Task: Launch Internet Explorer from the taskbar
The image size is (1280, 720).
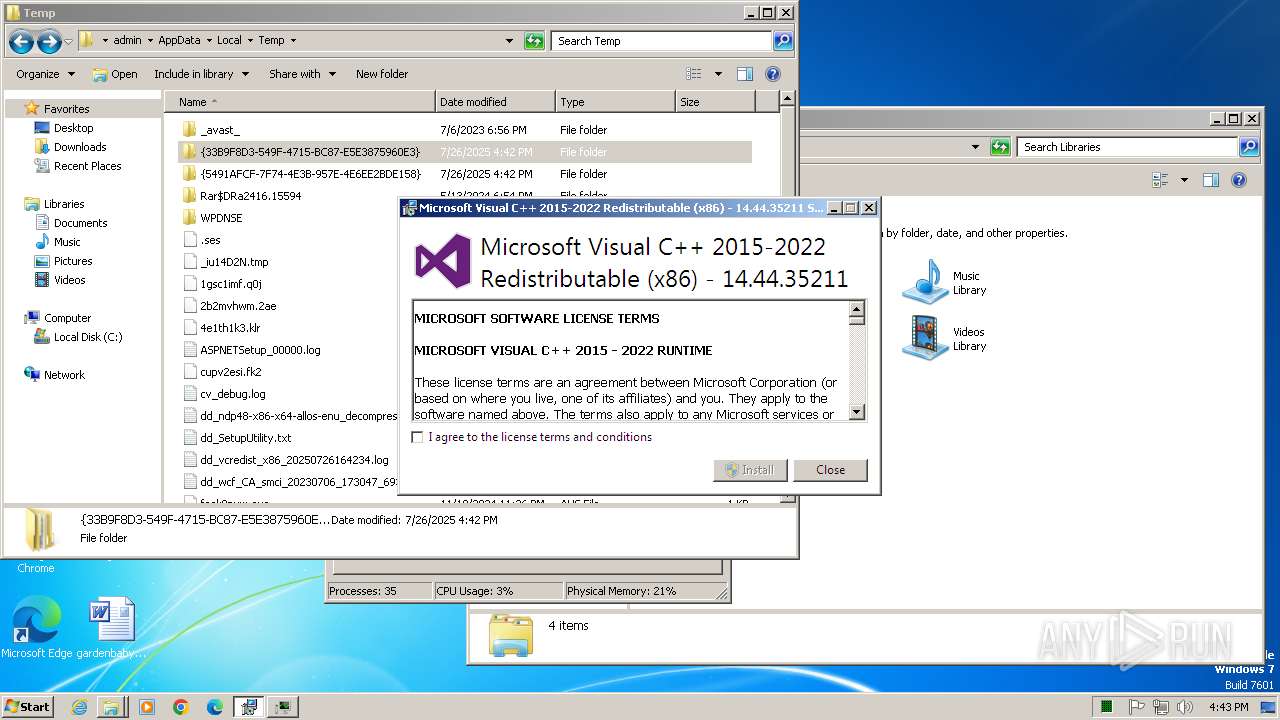Action: pyautogui.click(x=79, y=707)
